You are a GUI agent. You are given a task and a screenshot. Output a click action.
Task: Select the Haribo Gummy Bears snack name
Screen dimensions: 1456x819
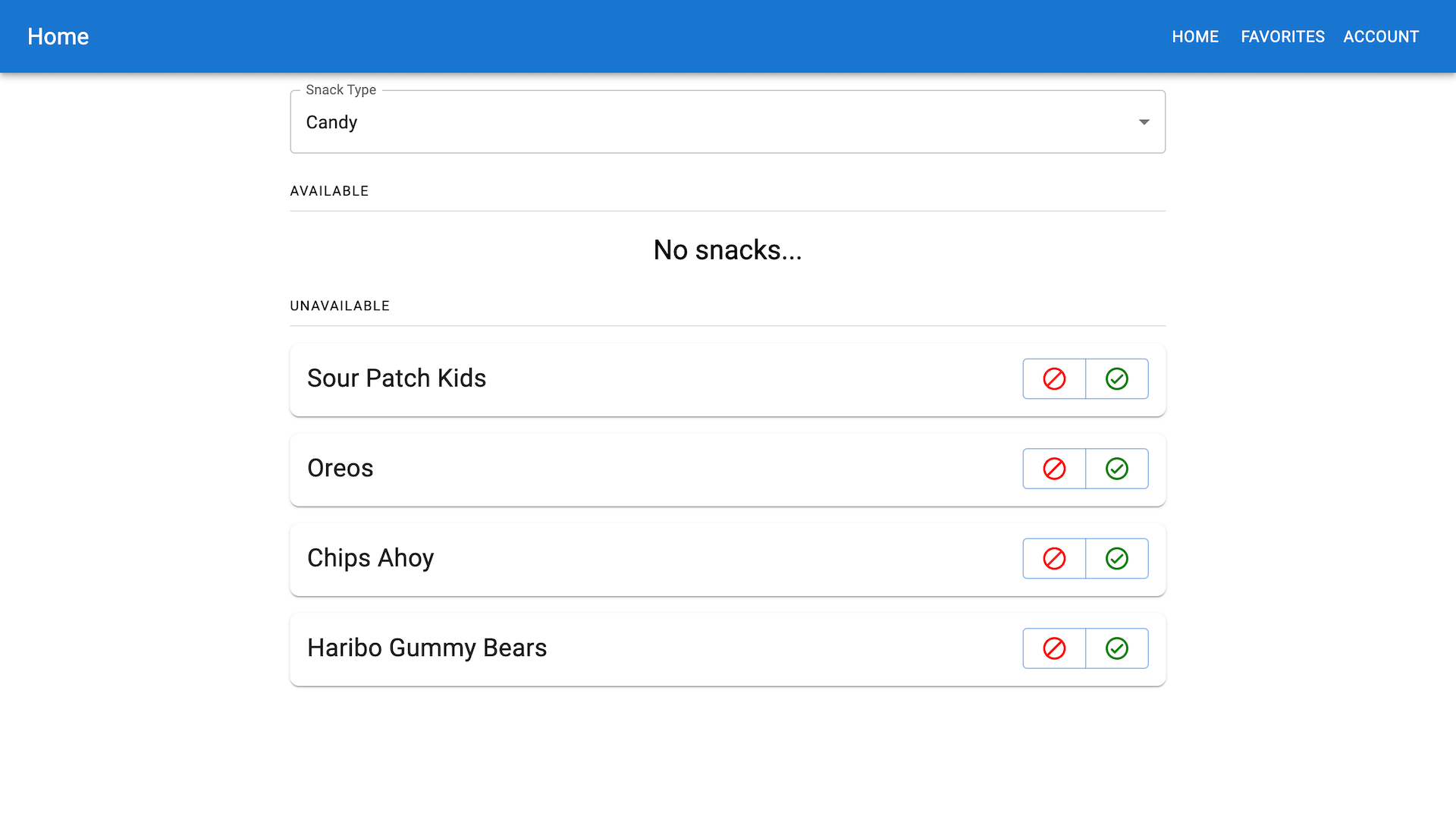point(427,648)
